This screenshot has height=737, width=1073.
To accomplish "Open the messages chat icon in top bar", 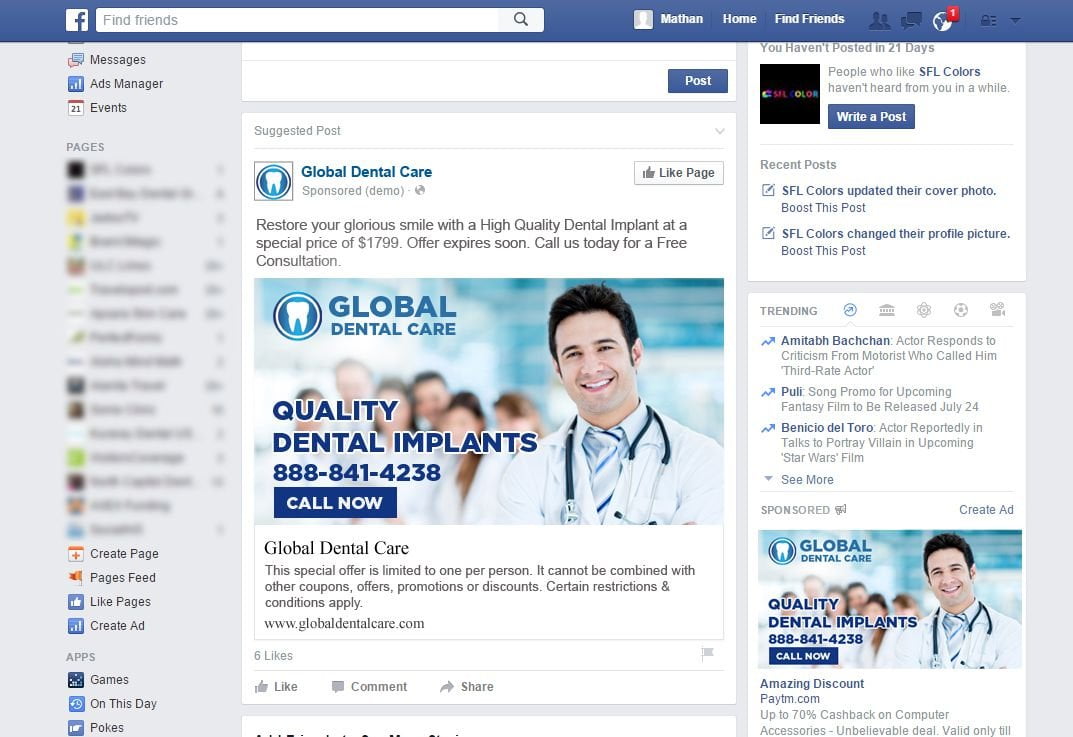I will coord(911,20).
